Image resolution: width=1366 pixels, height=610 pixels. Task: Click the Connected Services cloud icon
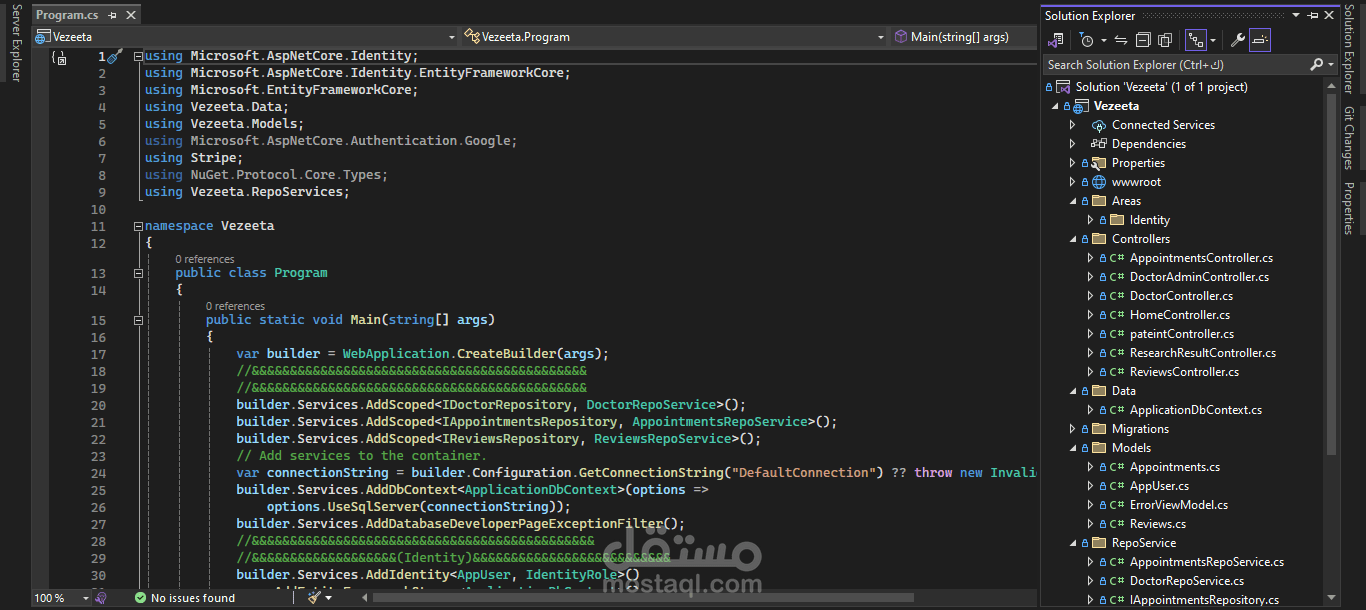click(x=1099, y=125)
